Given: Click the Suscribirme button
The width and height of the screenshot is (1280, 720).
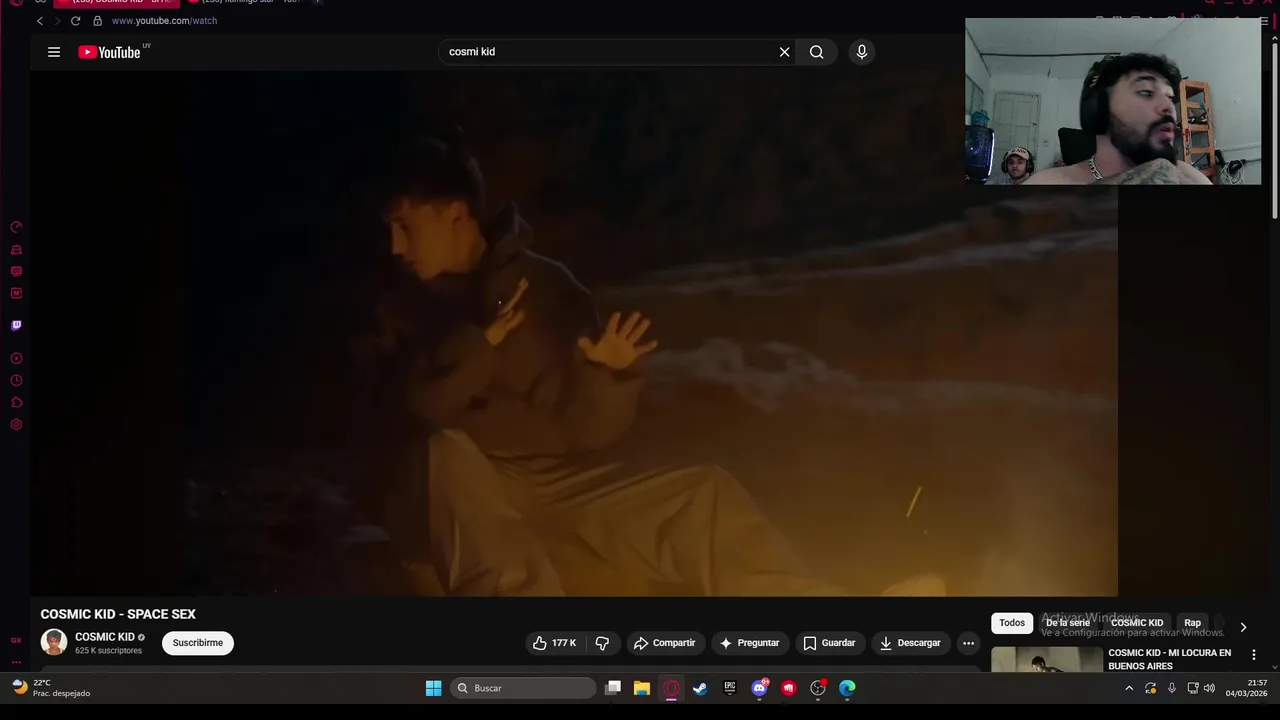Looking at the screenshot, I should click(x=198, y=643).
